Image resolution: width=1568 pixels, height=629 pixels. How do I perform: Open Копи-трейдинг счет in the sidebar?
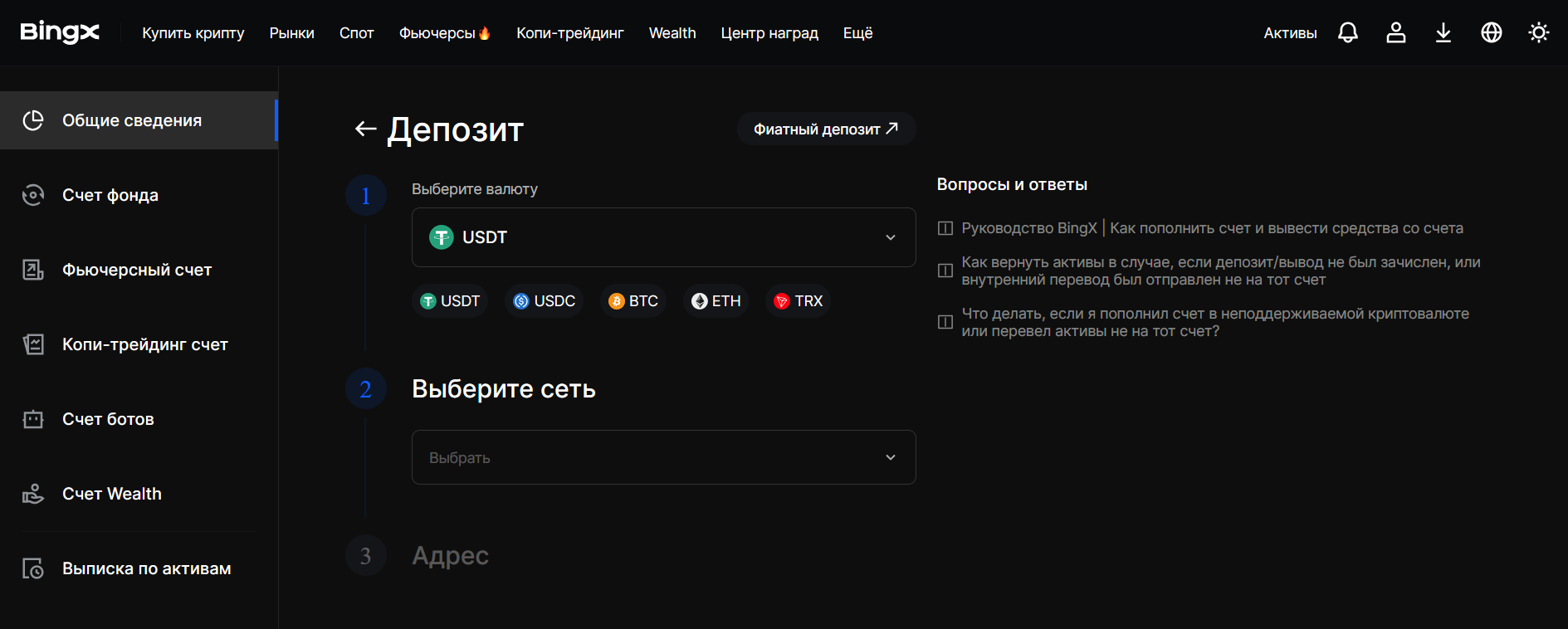tap(139, 344)
